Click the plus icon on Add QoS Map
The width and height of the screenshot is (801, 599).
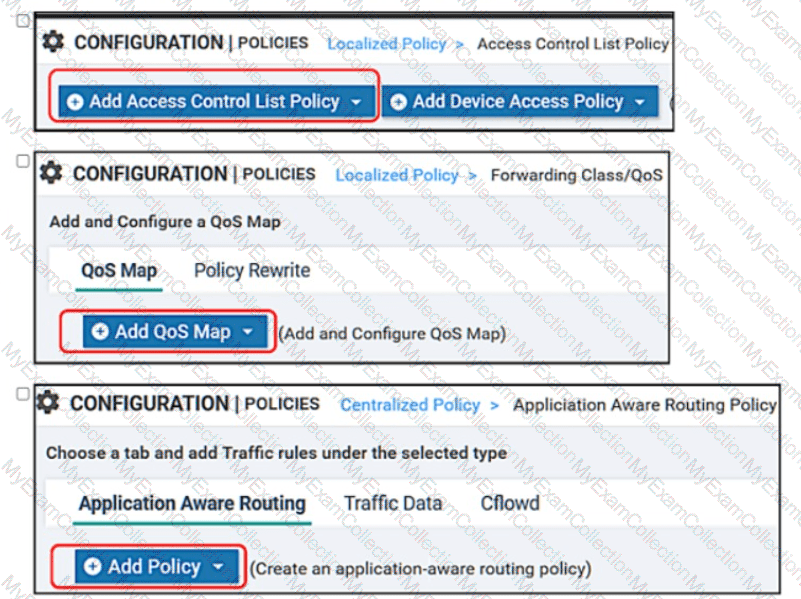[100, 332]
